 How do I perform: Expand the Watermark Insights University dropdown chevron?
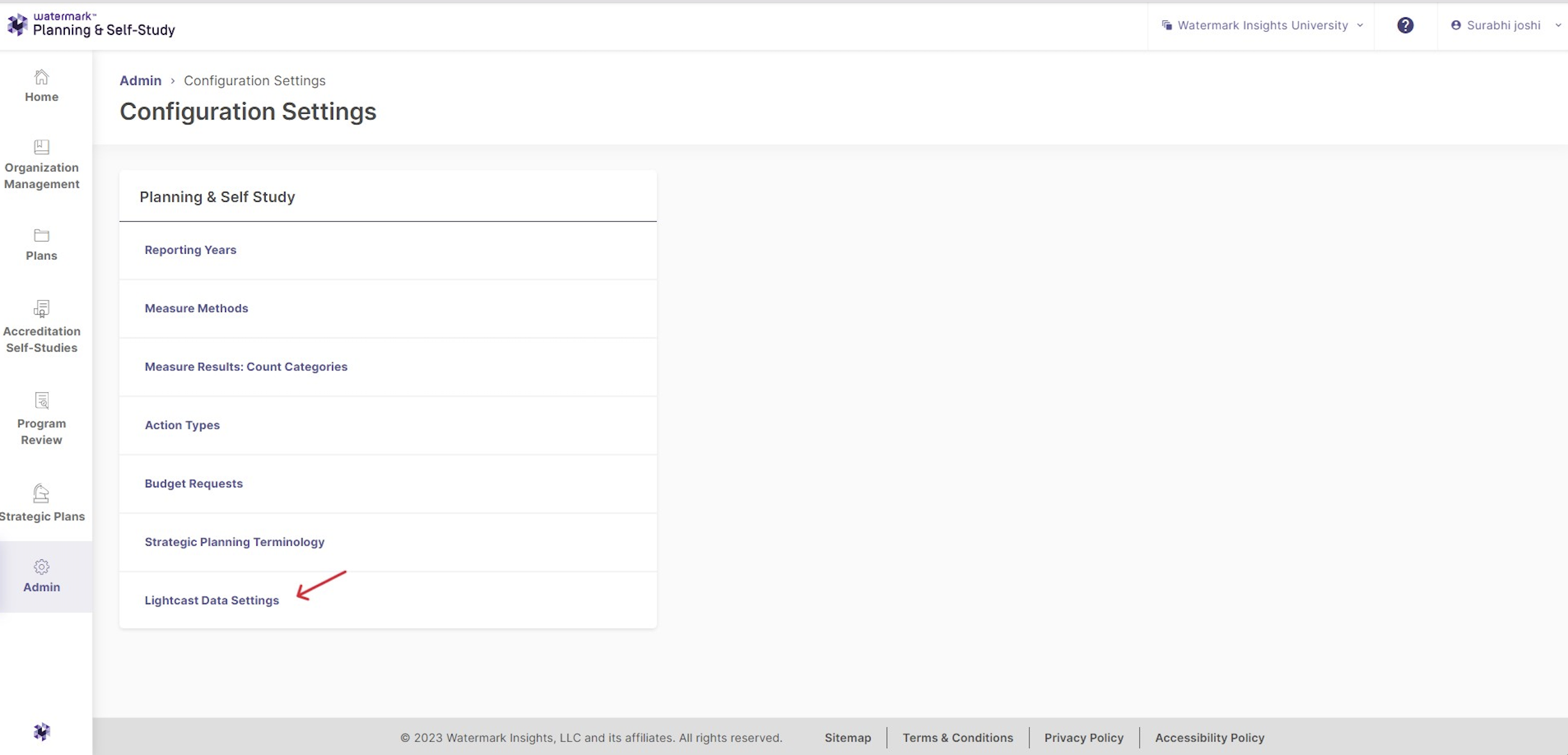[1360, 25]
